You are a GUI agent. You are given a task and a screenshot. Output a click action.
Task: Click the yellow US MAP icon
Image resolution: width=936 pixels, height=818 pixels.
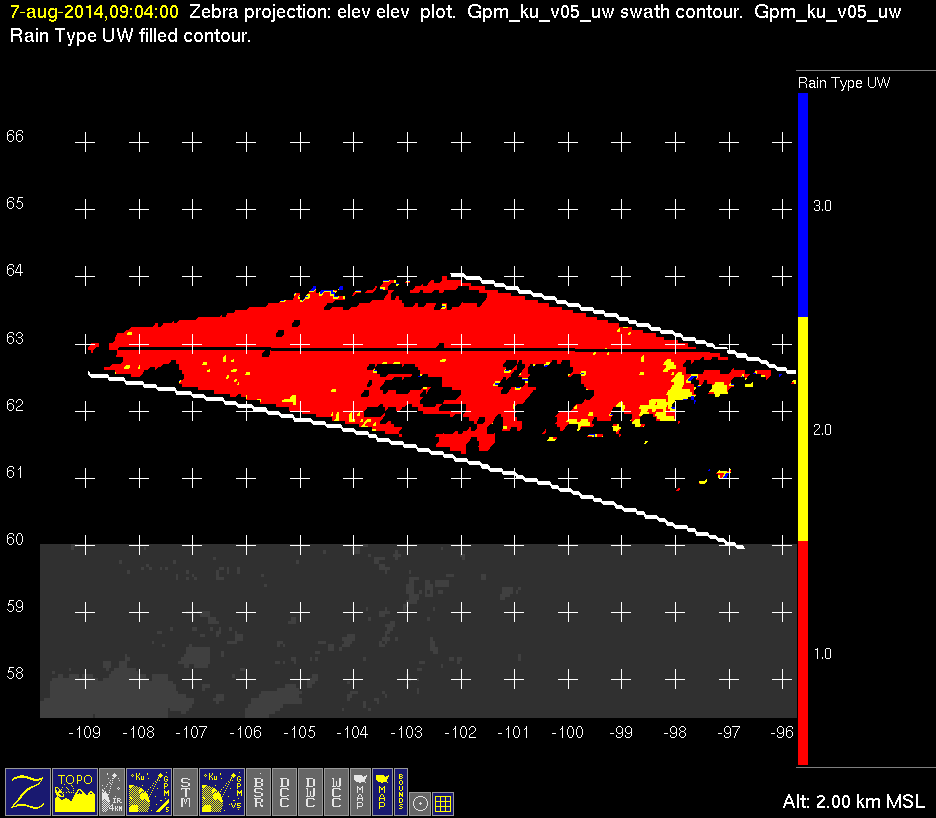[381, 792]
